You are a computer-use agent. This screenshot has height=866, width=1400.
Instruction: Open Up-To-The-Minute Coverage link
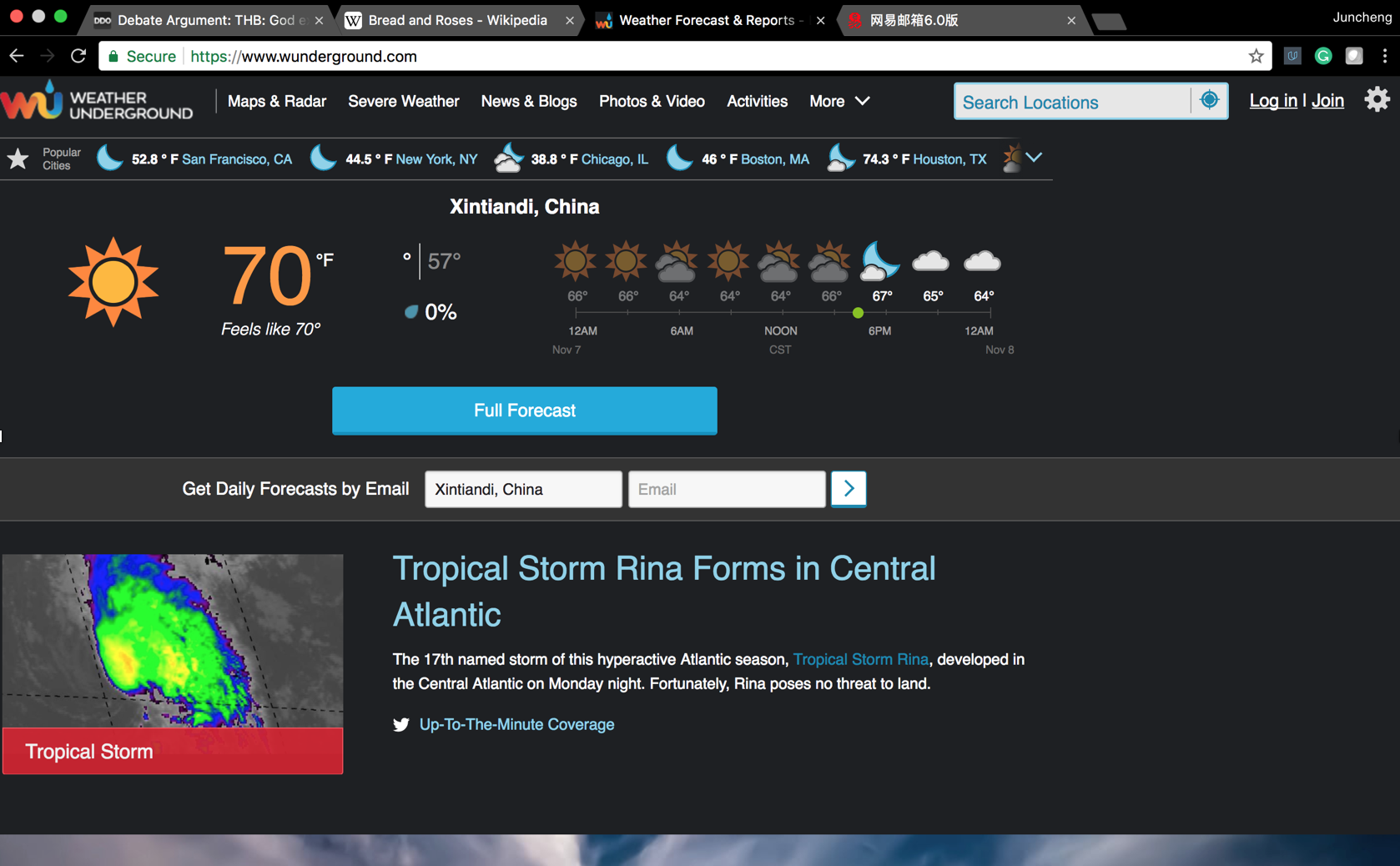[x=516, y=724]
